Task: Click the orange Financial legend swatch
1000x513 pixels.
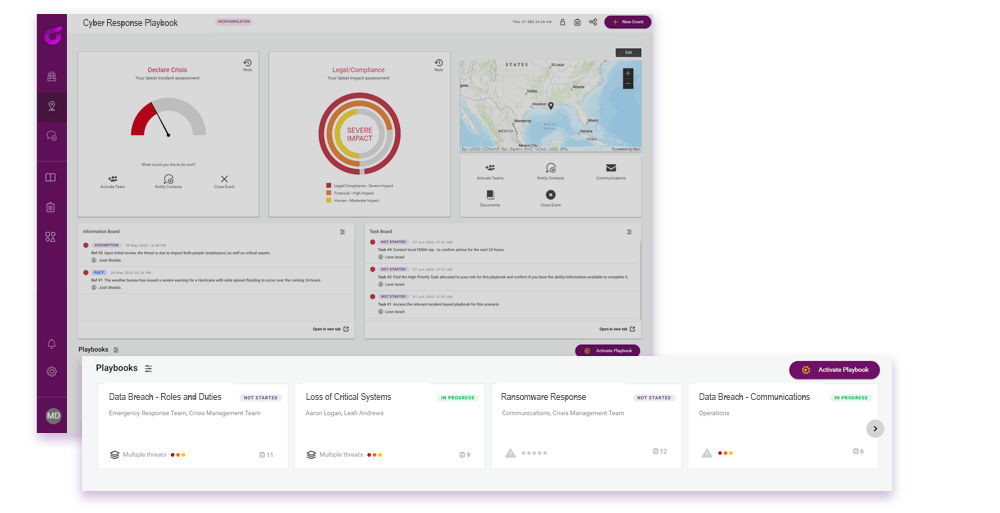Action: tap(328, 193)
